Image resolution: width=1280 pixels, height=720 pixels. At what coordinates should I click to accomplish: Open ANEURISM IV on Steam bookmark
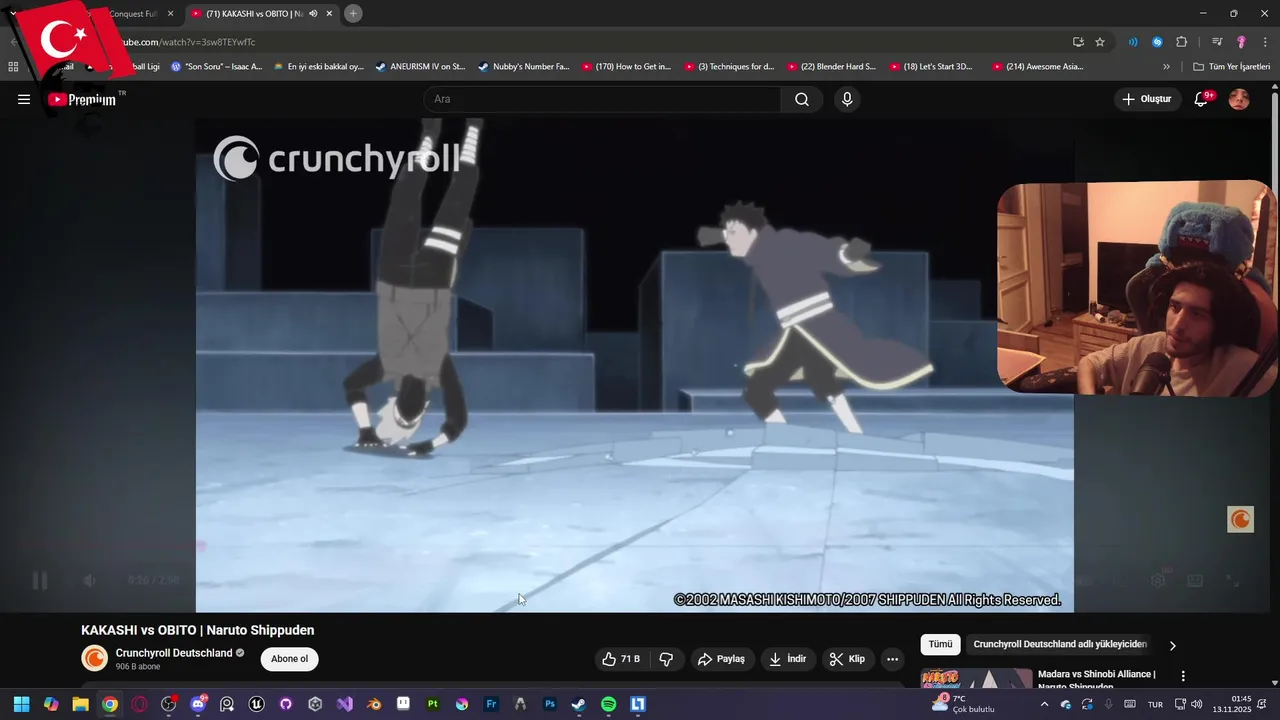(420, 67)
